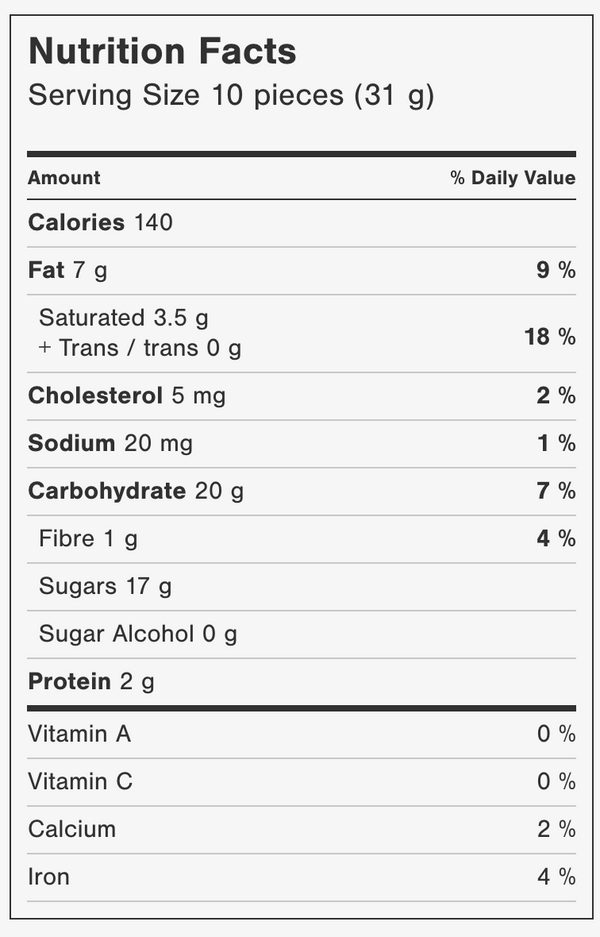Click the 18 % saturated daily value
This screenshot has width=600, height=937.
550,337
